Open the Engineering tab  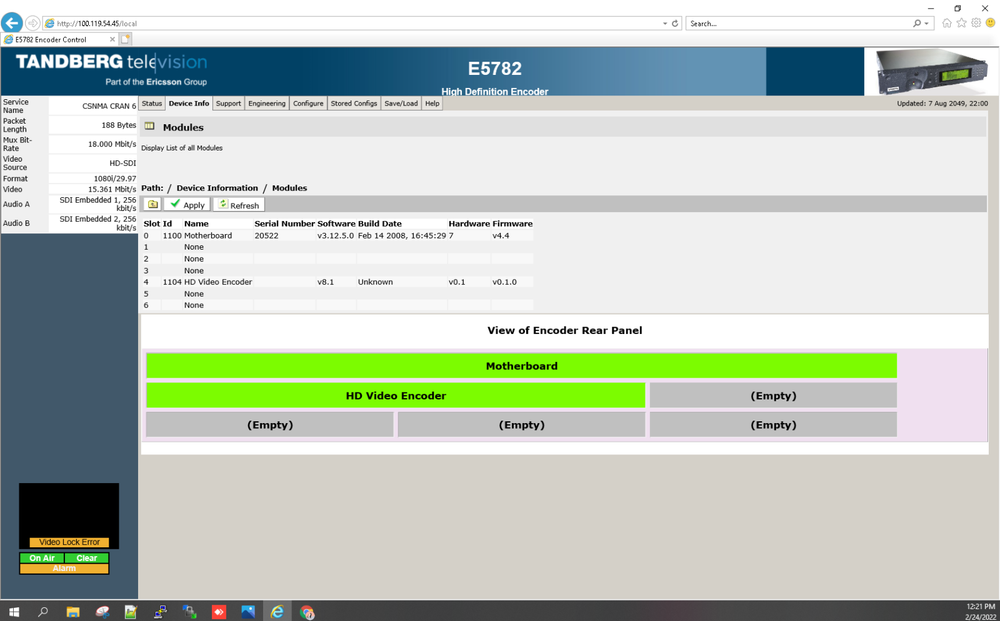267,103
